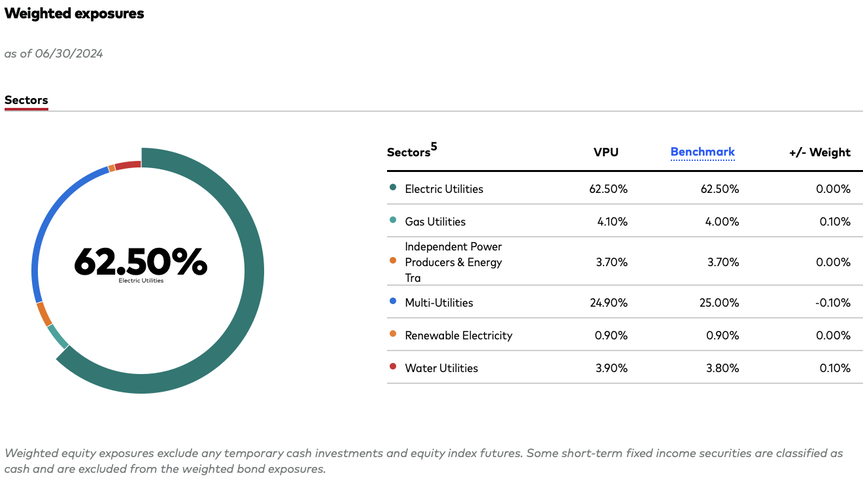Image resolution: width=863 pixels, height=480 pixels.
Task: Select the Sectors tab
Action: click(x=26, y=100)
